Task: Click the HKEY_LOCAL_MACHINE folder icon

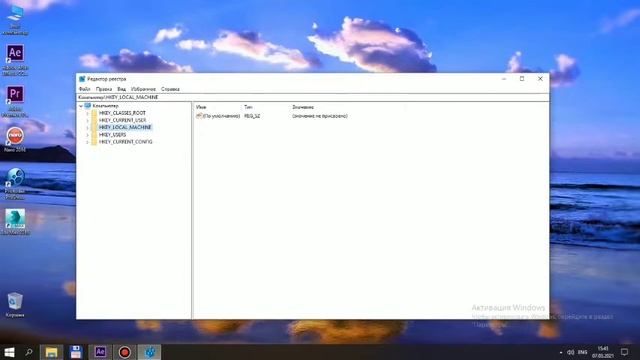Action: point(94,127)
